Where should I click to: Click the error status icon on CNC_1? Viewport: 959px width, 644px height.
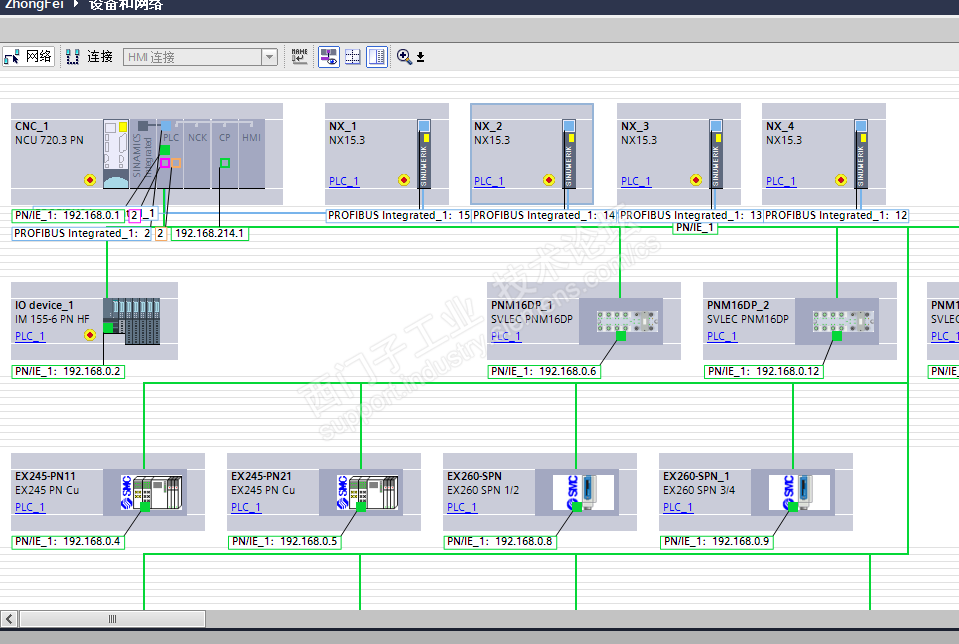pyautogui.click(x=90, y=180)
